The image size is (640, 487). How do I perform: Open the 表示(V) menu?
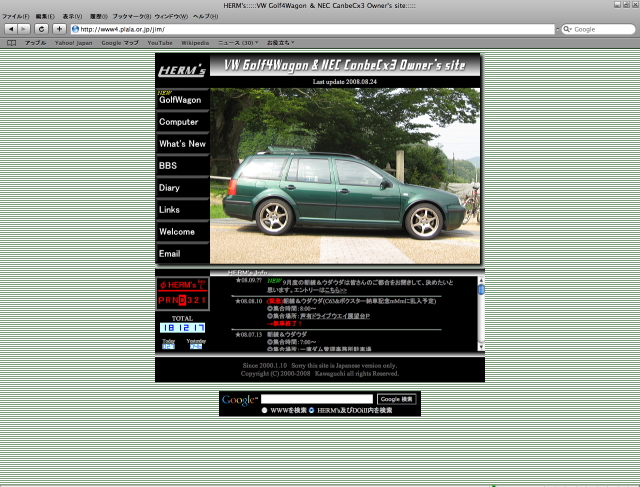(72, 16)
